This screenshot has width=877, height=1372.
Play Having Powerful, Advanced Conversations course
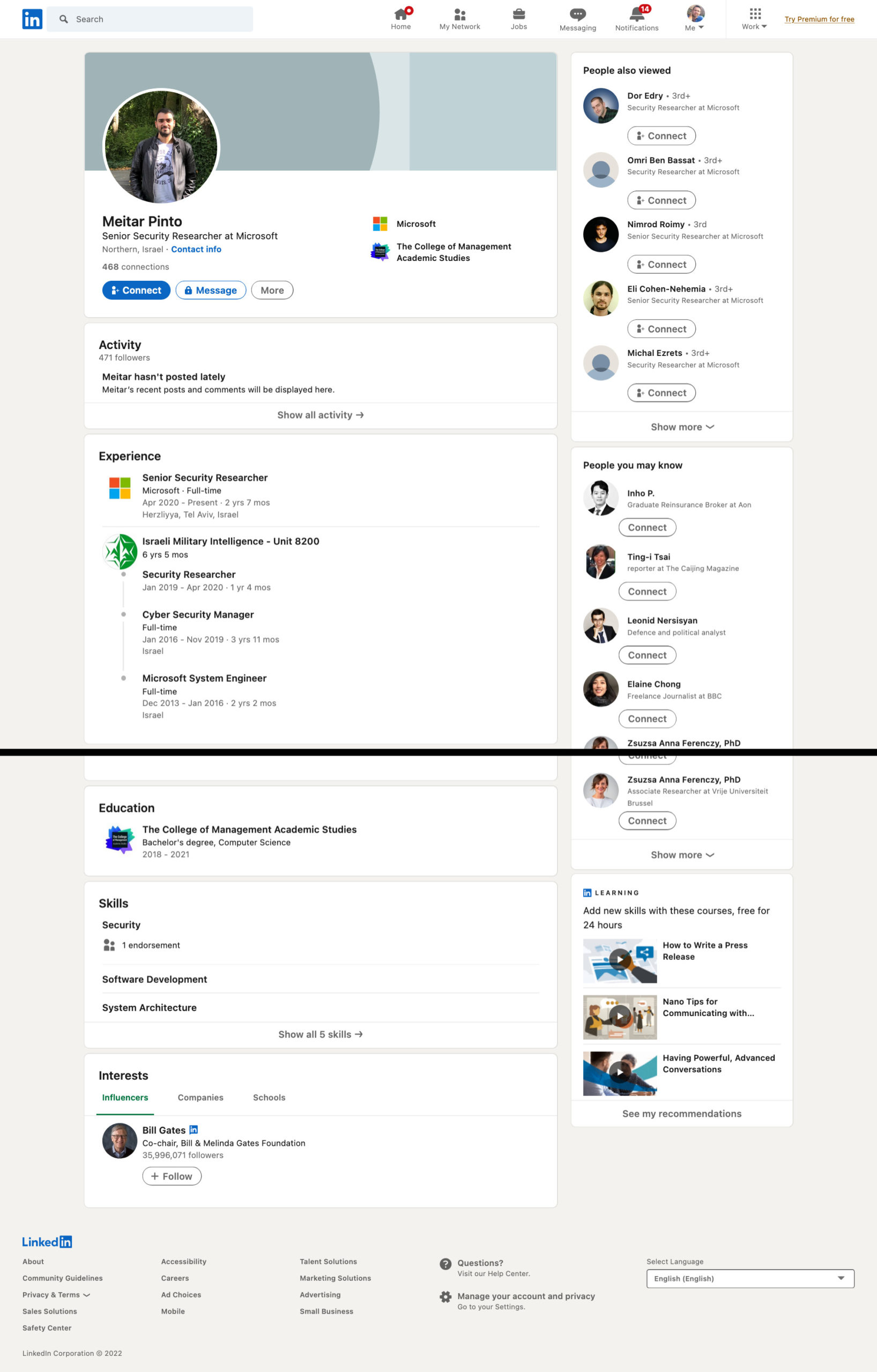pos(620,1073)
